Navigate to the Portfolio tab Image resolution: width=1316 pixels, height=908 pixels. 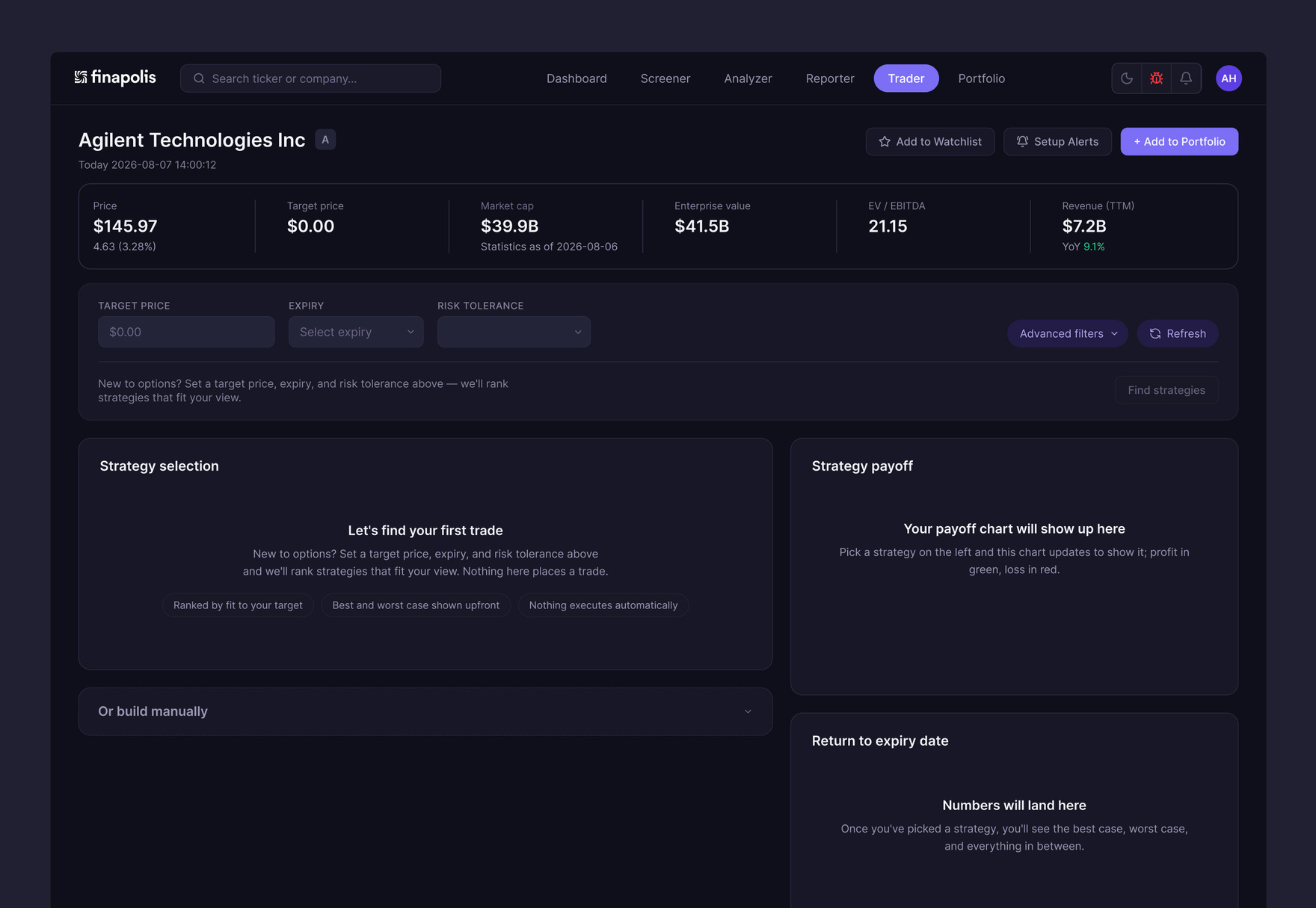(982, 78)
